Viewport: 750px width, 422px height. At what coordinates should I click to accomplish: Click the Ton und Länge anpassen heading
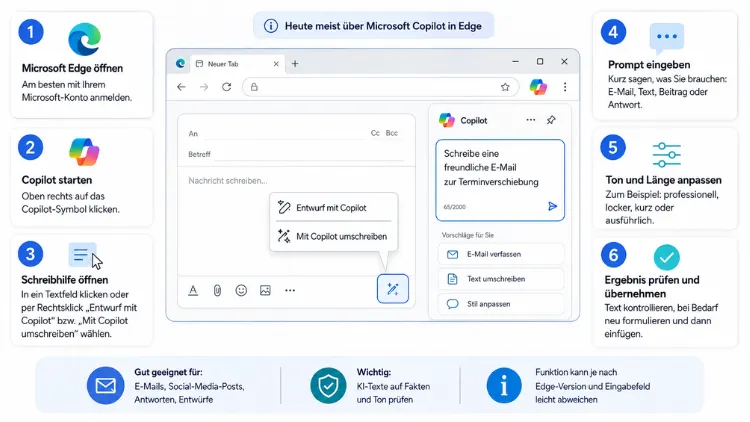tap(663, 180)
